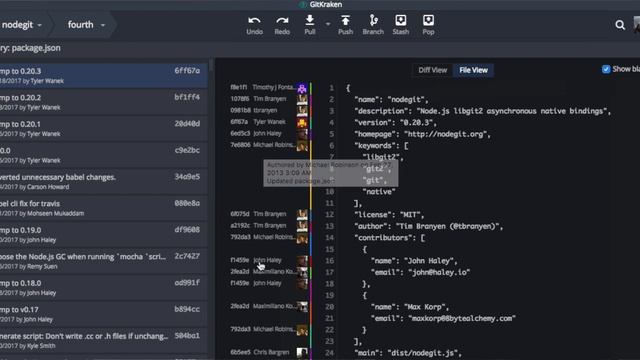Switch to the File View tab
The image size is (640, 360).
(473, 70)
